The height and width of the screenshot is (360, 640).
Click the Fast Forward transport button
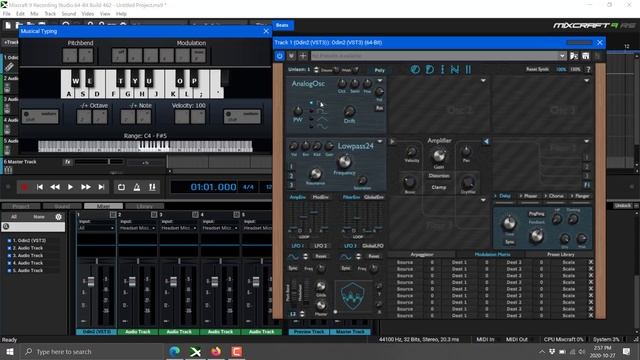tap(86, 187)
